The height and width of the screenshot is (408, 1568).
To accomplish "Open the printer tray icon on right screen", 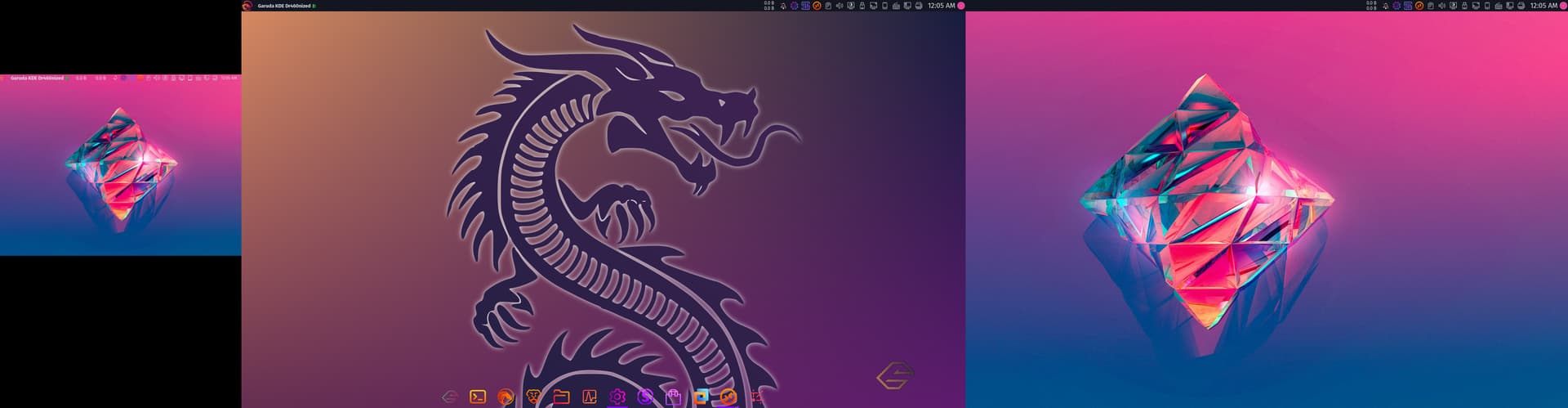I will pos(1521,6).
